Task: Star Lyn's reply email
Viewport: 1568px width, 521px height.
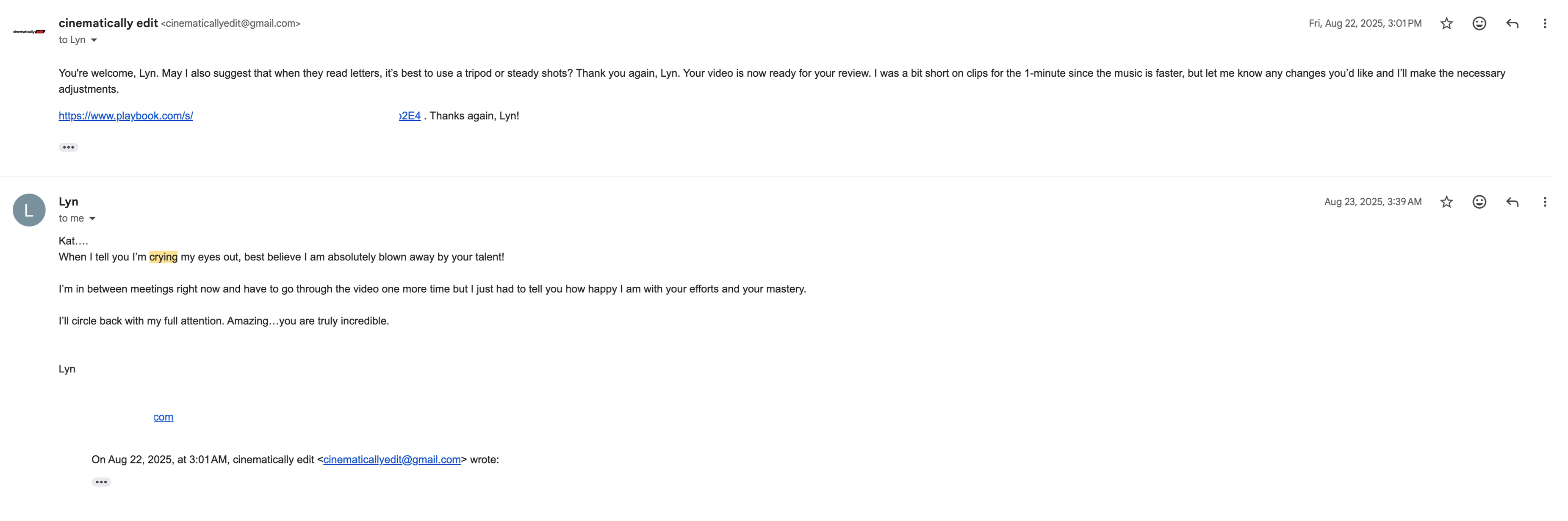Action: coord(1446,202)
